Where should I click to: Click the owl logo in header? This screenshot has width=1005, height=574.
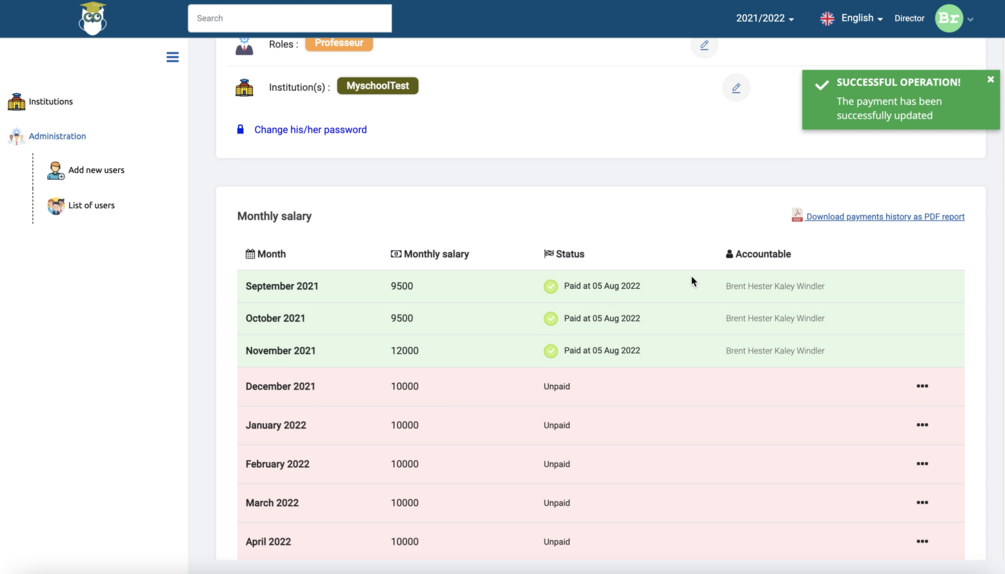(92, 19)
